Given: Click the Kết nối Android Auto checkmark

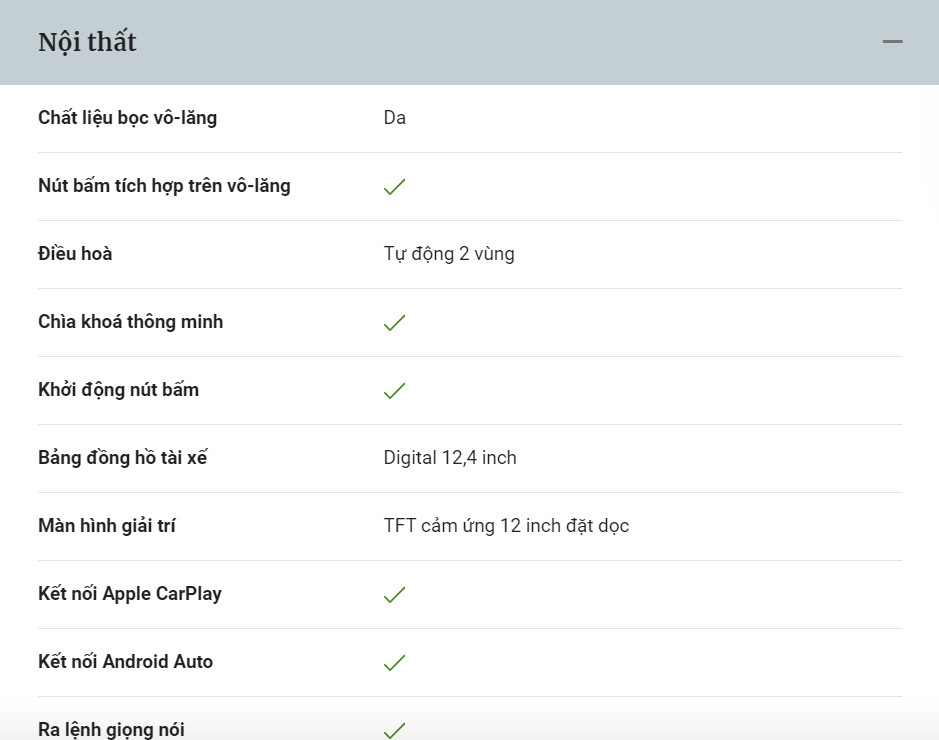Looking at the screenshot, I should coord(395,663).
